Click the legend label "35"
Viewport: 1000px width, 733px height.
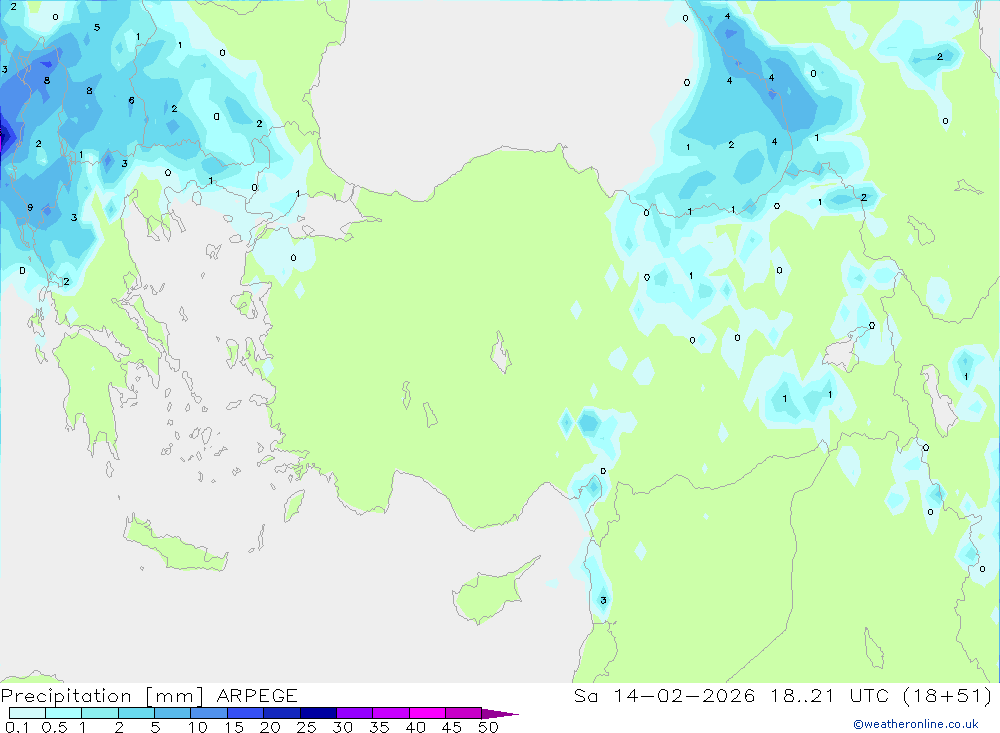point(379,727)
